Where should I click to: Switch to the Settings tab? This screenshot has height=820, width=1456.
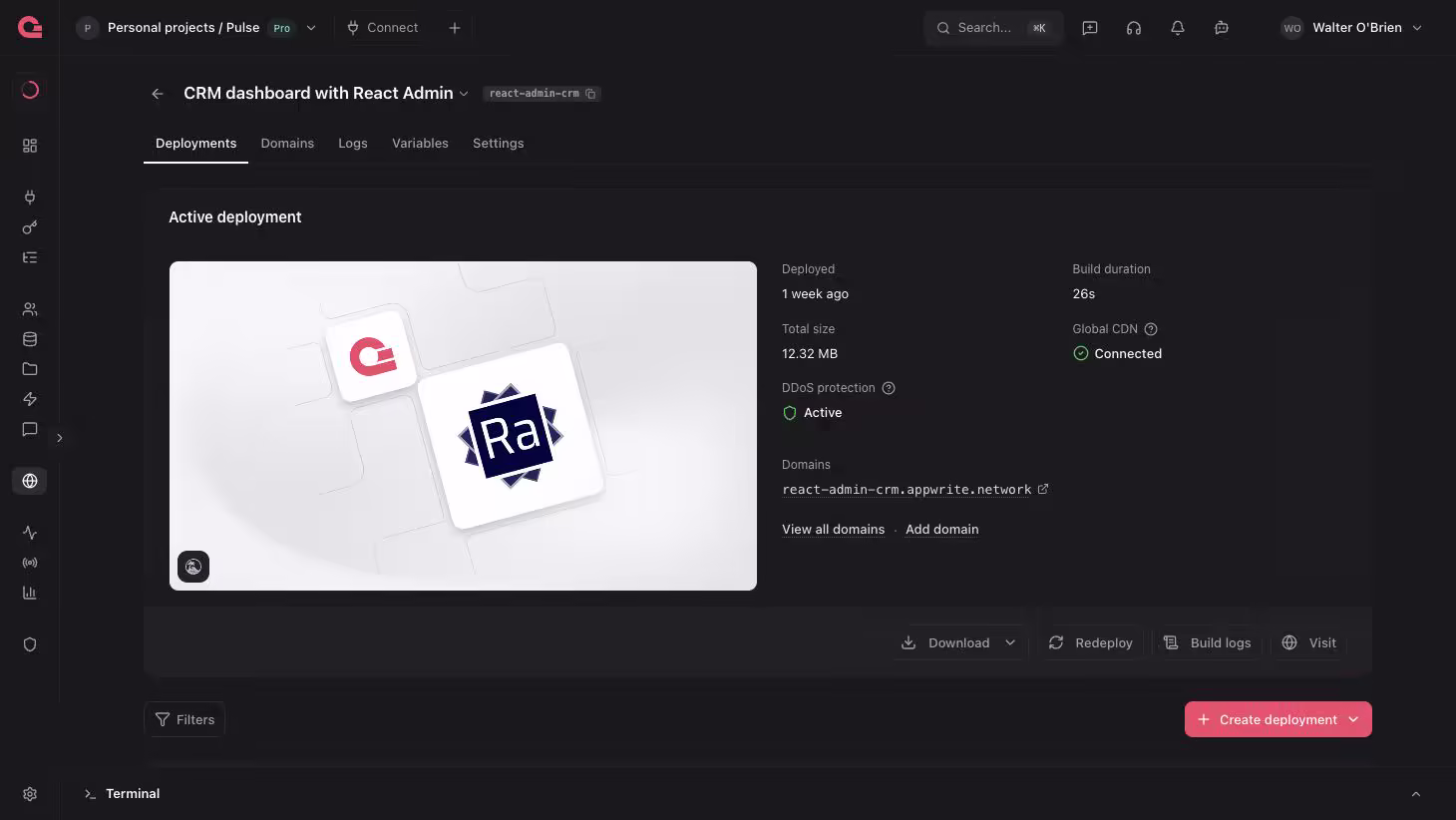[499, 144]
